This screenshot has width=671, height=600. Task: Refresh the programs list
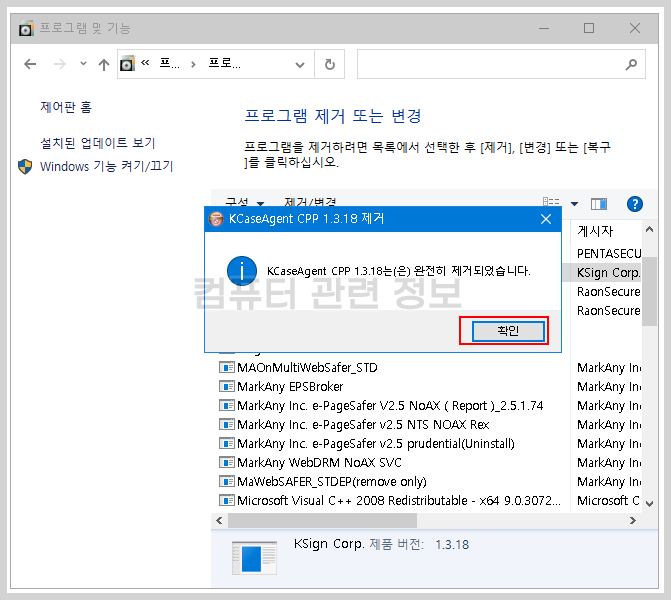click(330, 65)
